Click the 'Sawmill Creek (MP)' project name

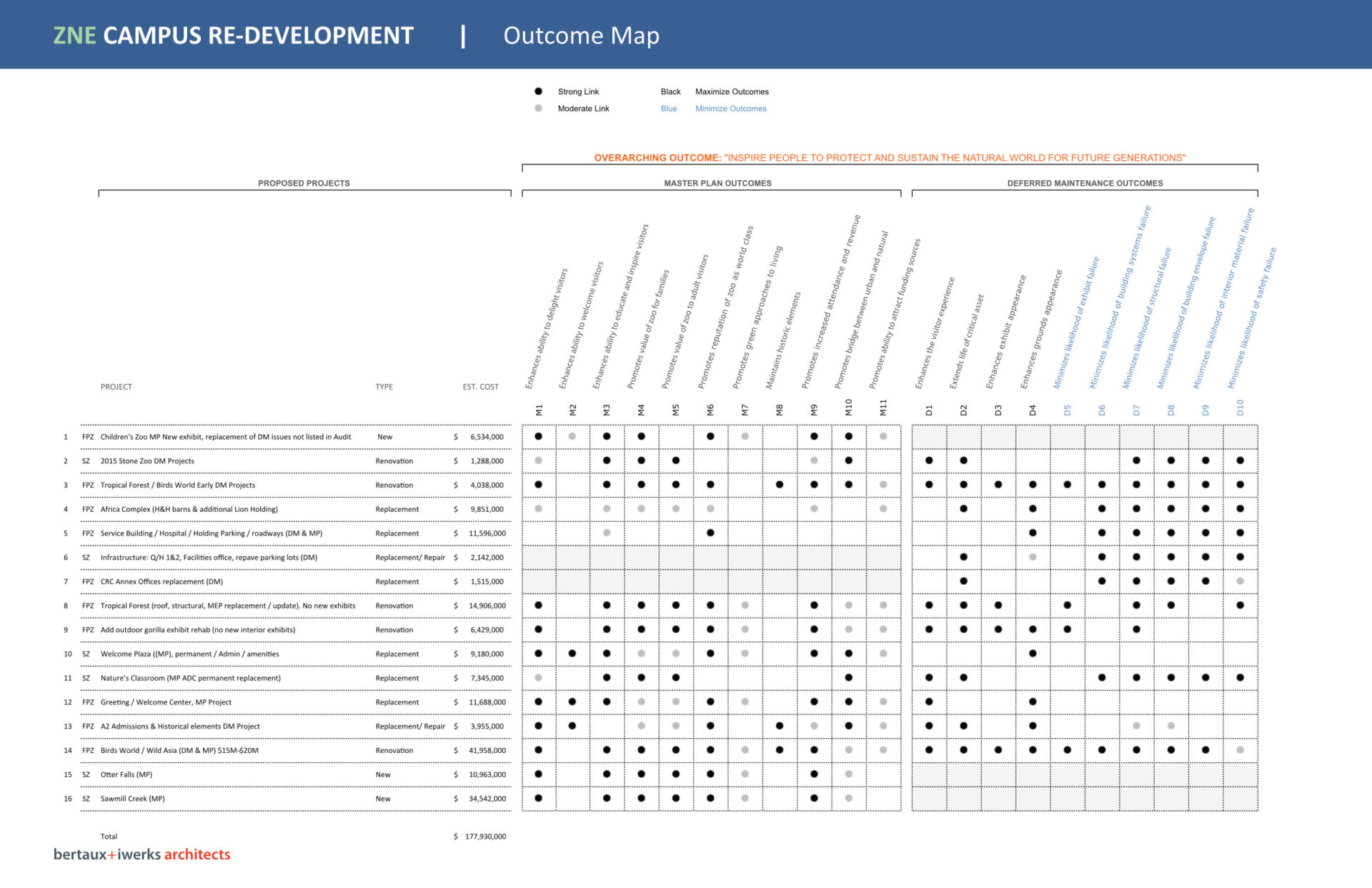(x=132, y=799)
